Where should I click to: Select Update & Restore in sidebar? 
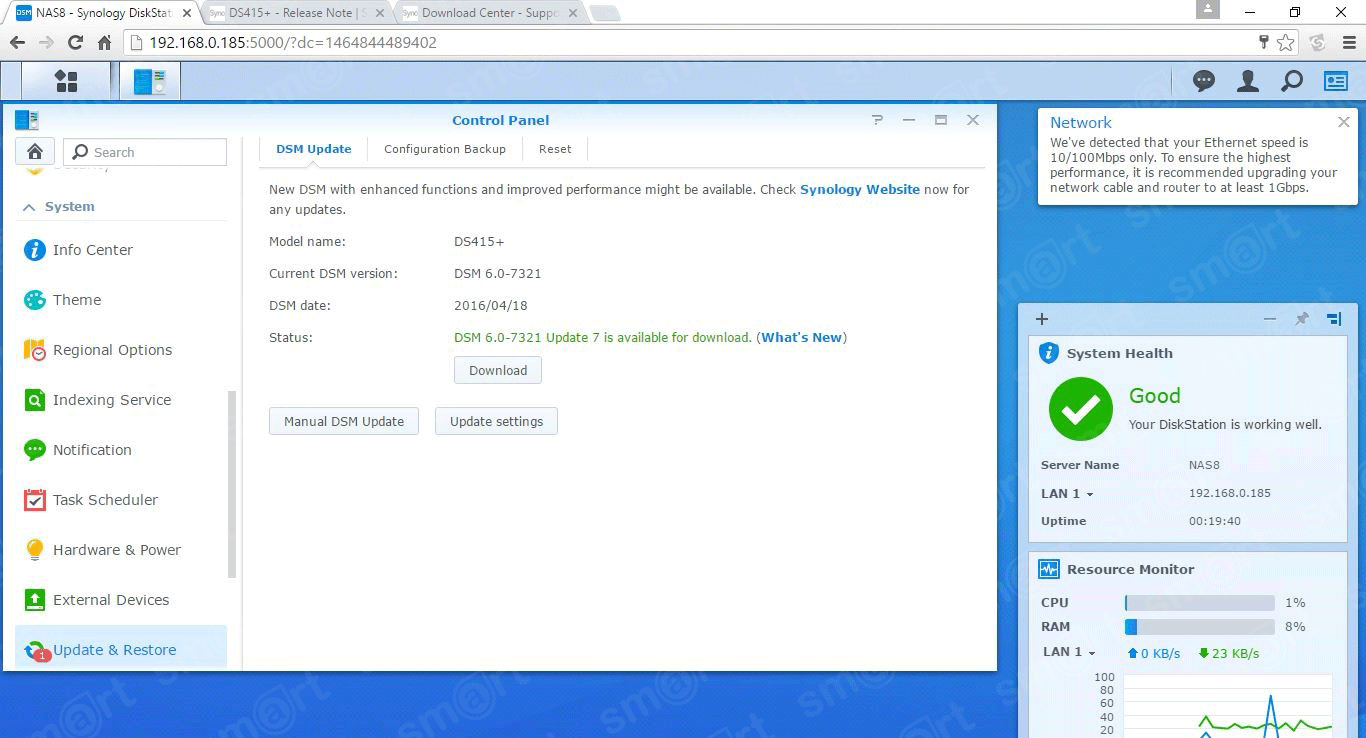121,648
